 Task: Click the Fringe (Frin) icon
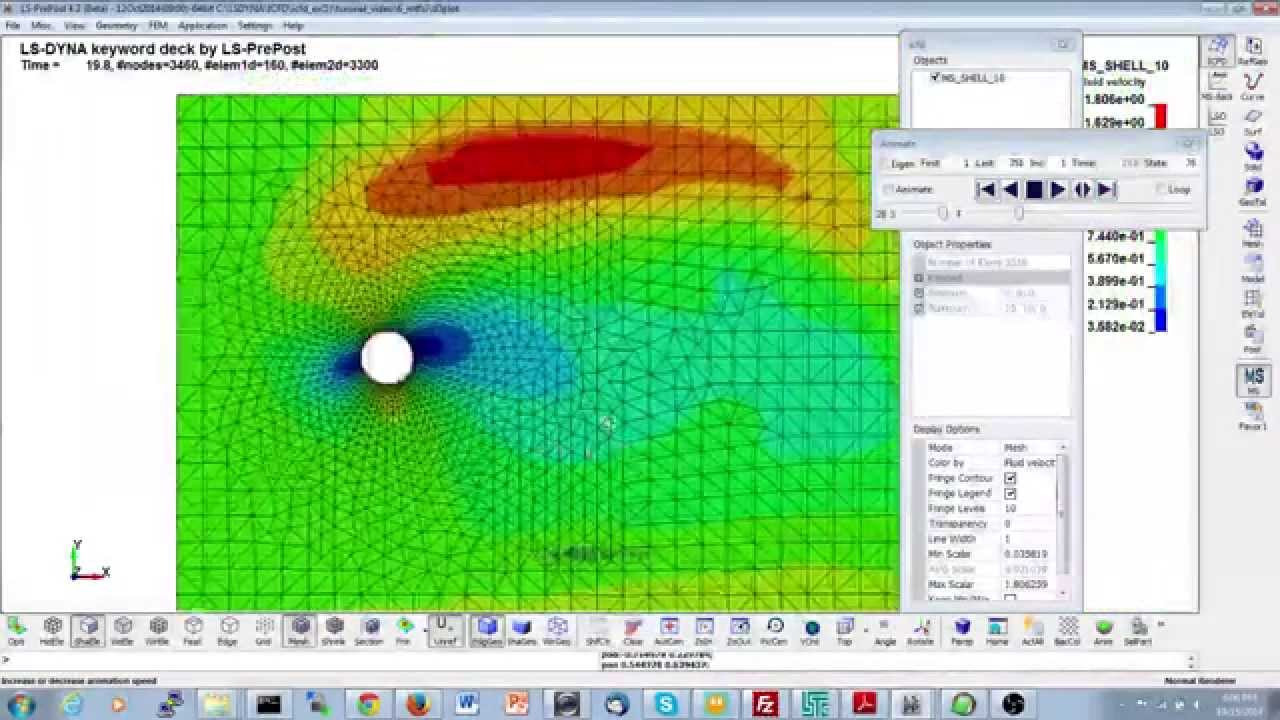tap(404, 629)
